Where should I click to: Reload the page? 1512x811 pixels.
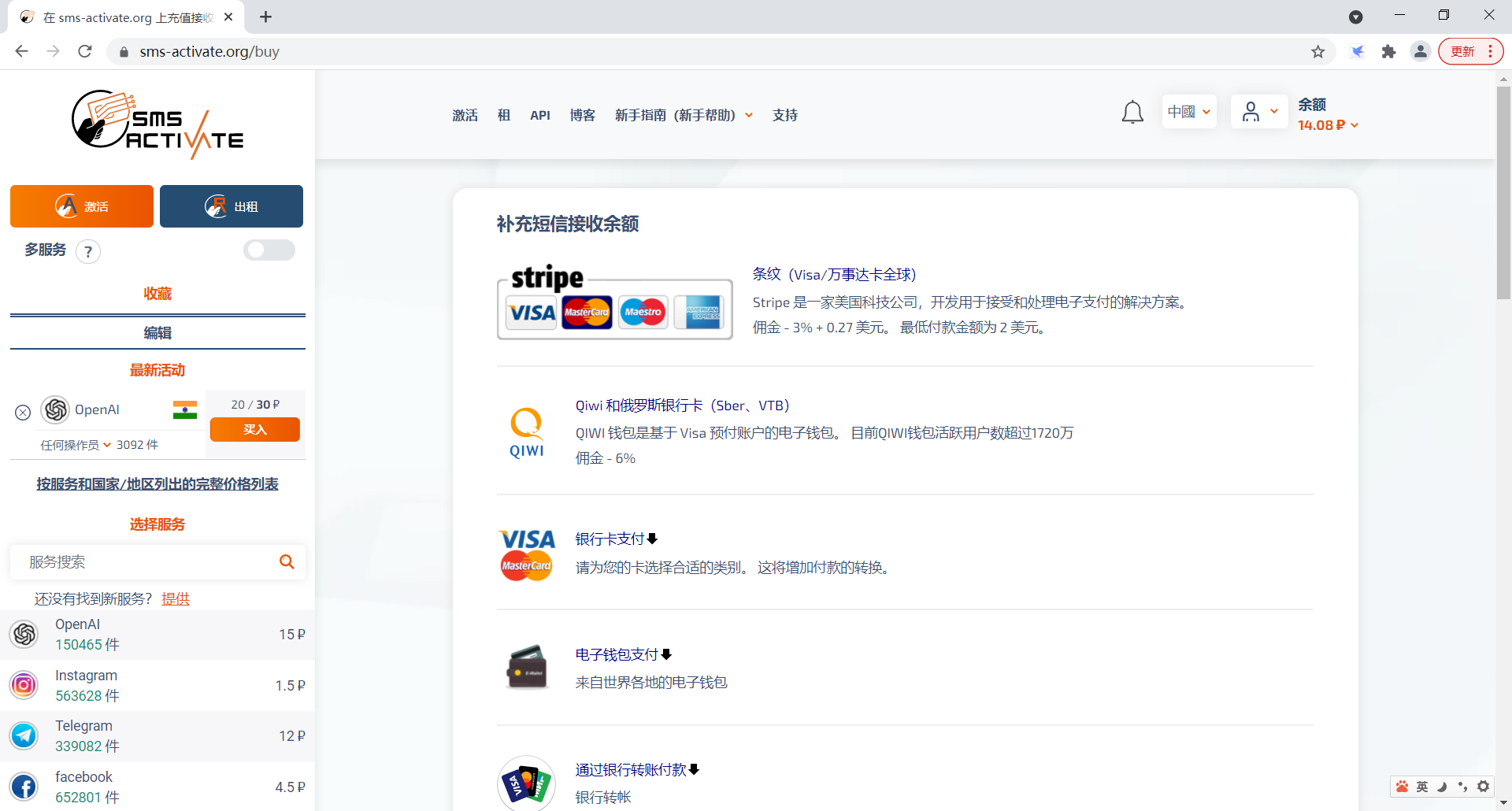(85, 51)
